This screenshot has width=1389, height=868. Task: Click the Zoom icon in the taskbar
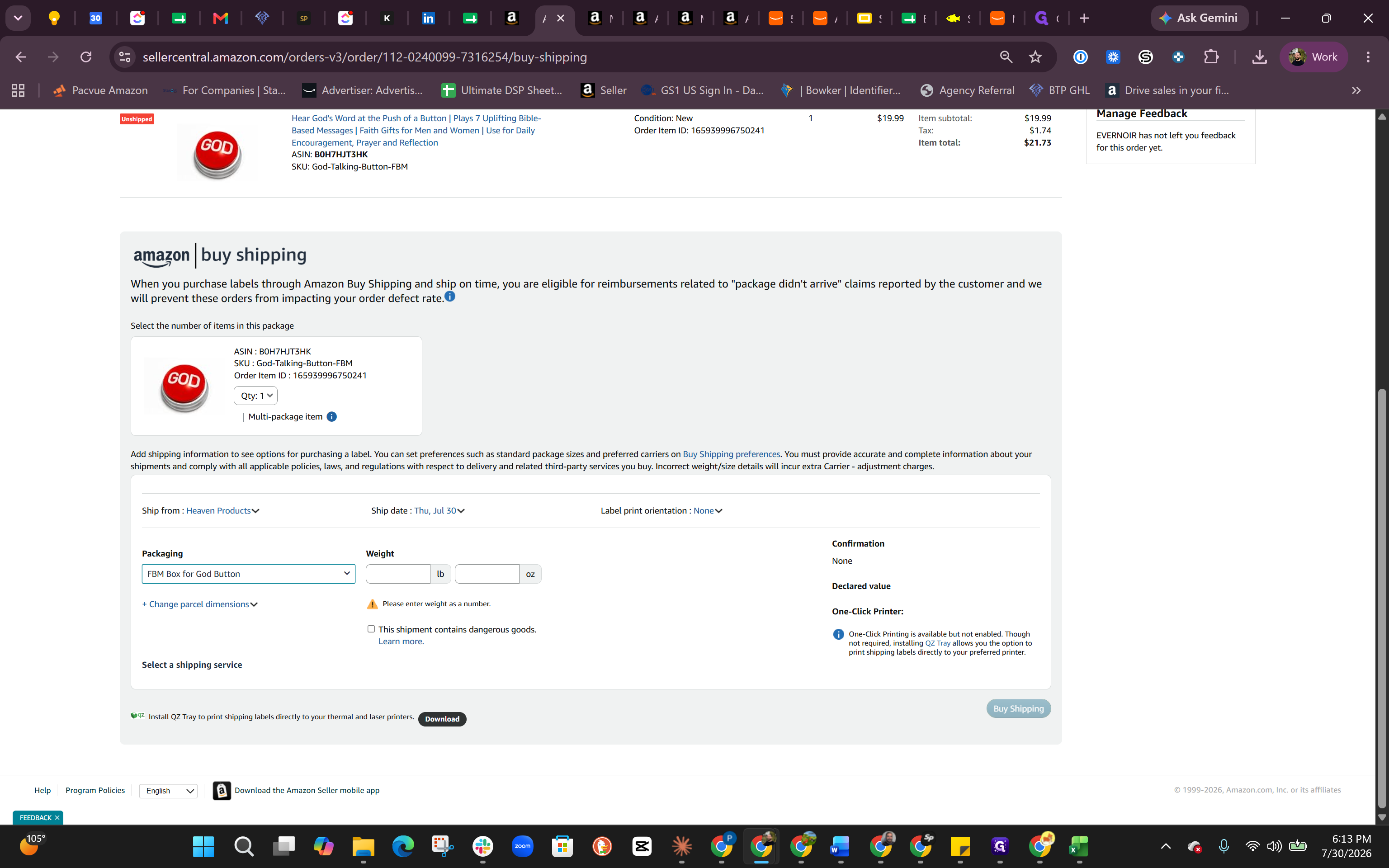[522, 846]
